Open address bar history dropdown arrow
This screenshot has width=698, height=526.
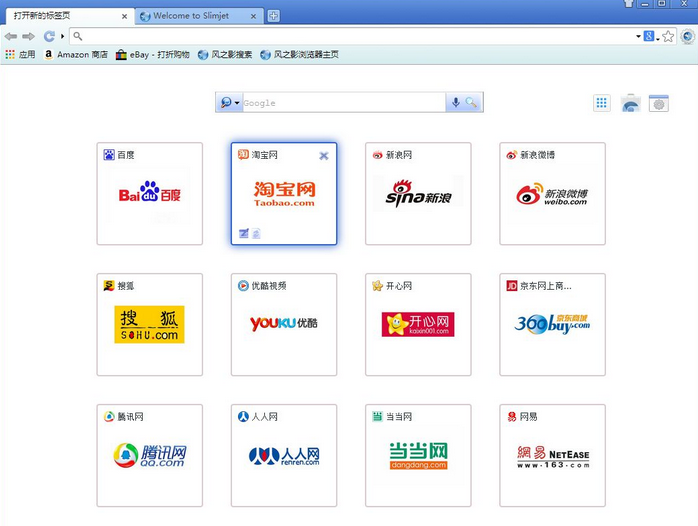[x=638, y=36]
